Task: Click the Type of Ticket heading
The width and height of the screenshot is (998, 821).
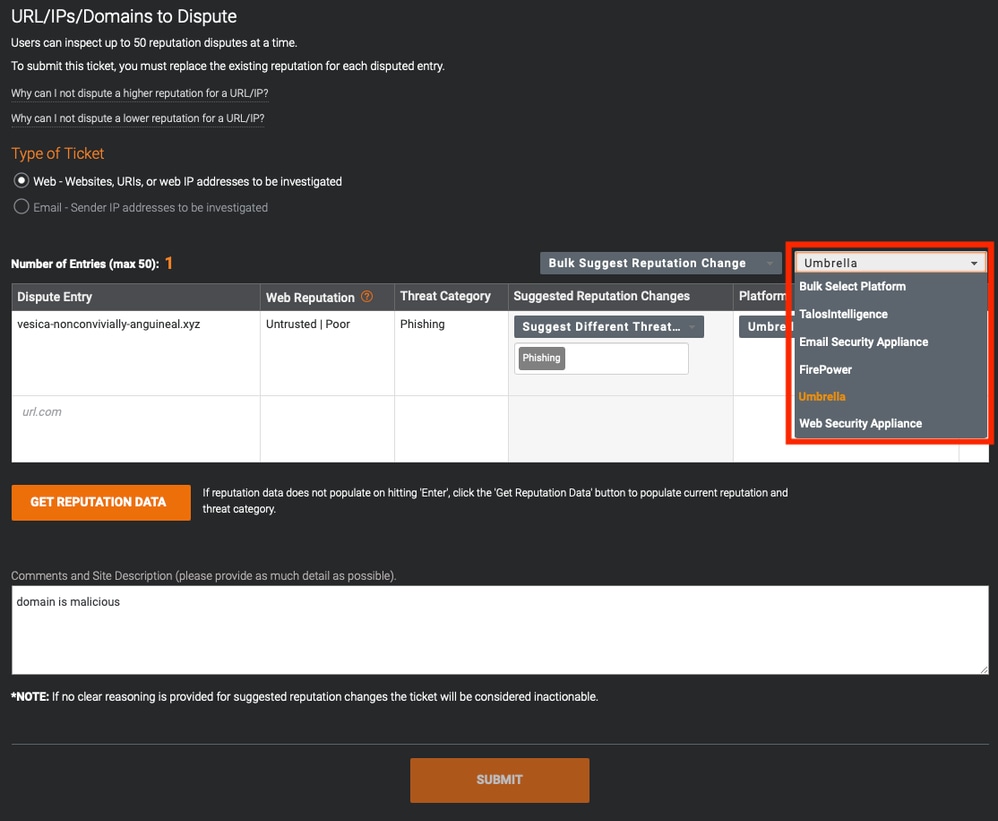Action: coord(57,153)
